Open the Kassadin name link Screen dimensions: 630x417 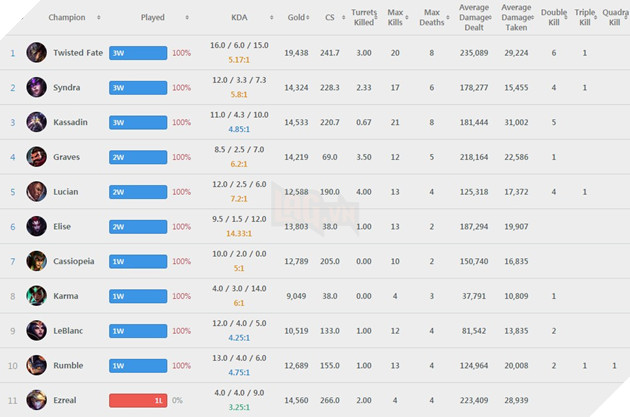click(x=70, y=122)
